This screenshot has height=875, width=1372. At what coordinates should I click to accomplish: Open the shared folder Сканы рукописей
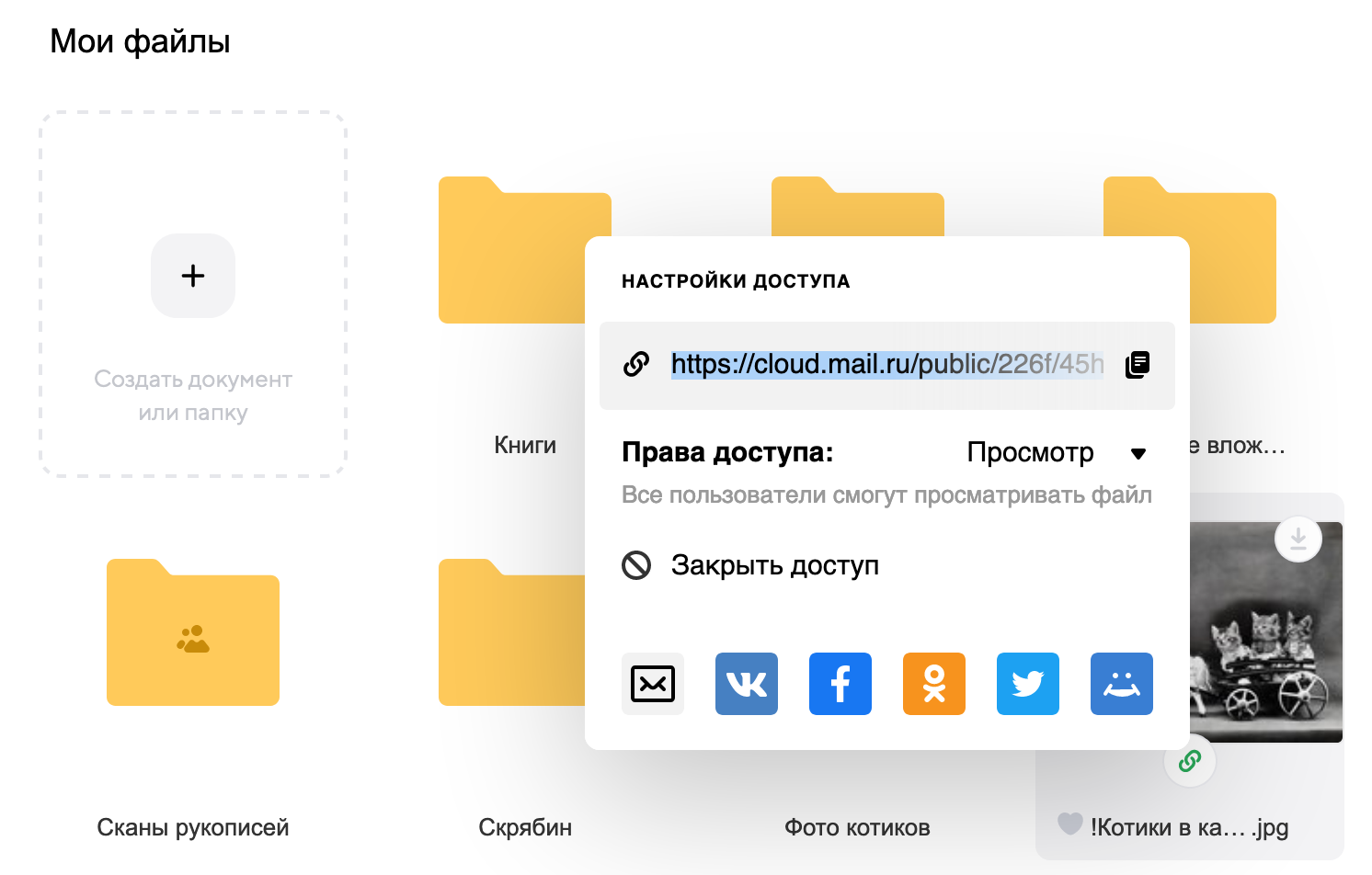[x=193, y=632]
